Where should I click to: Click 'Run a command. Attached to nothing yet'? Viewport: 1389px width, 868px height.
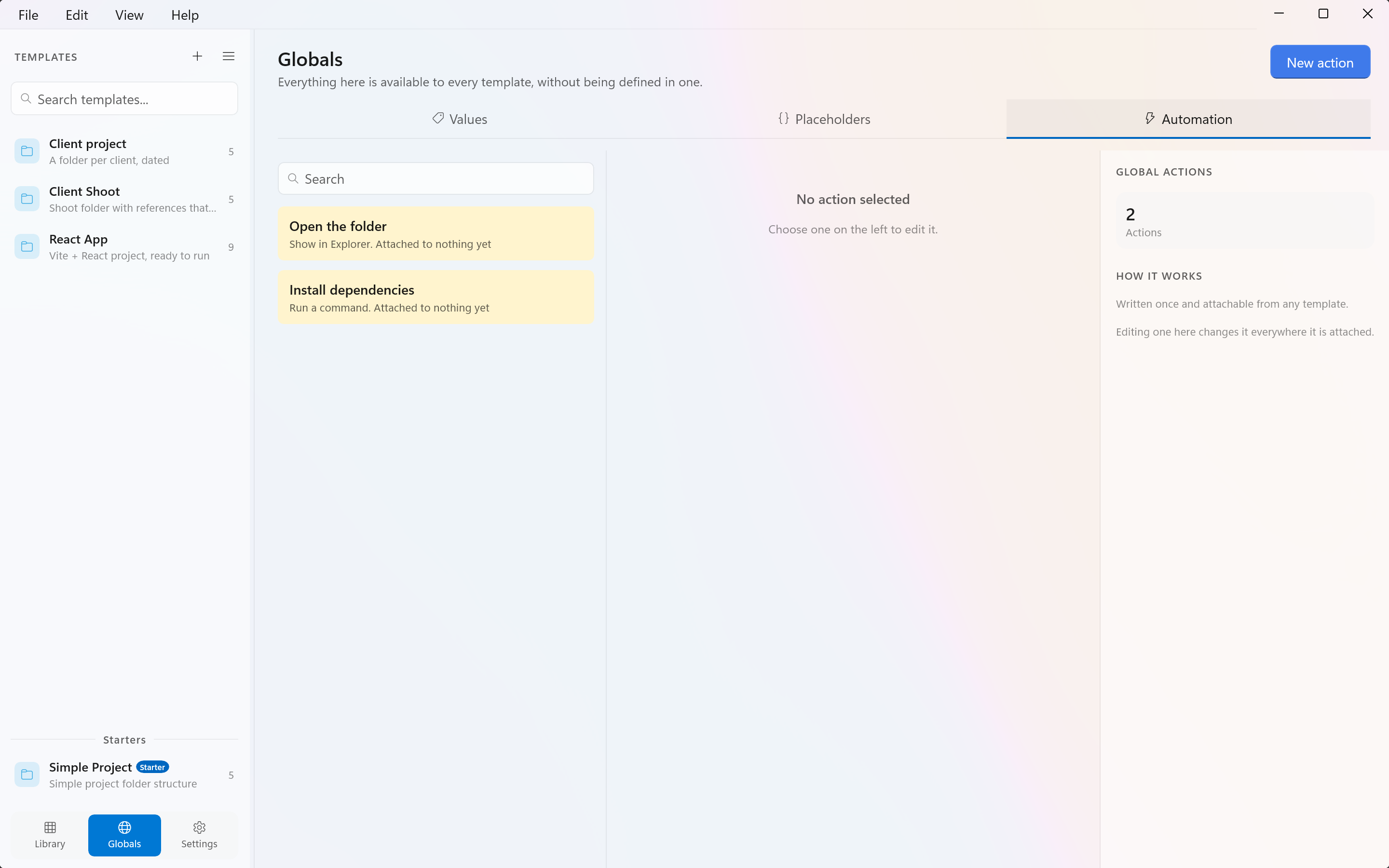pos(389,308)
